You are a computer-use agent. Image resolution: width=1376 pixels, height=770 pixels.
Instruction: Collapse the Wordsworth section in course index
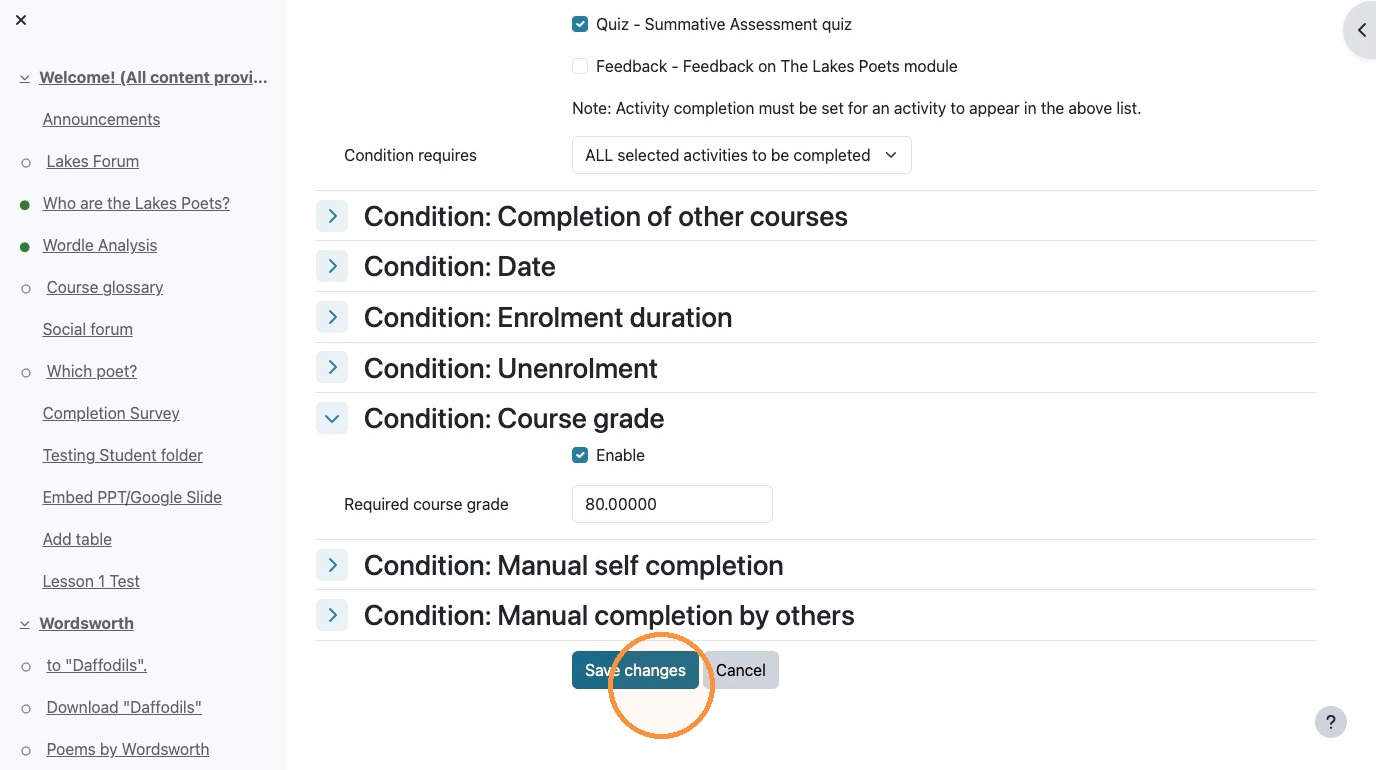coord(24,624)
